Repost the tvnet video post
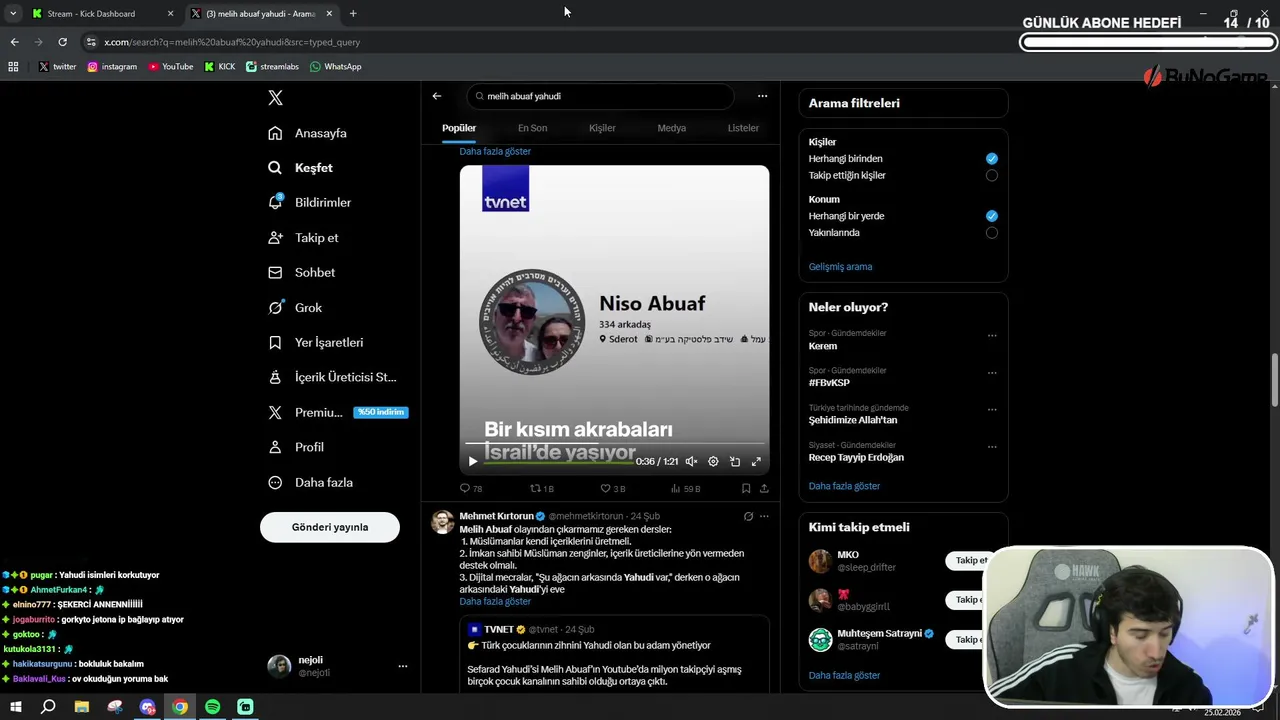Screen dimensions: 1280x720 541,489
